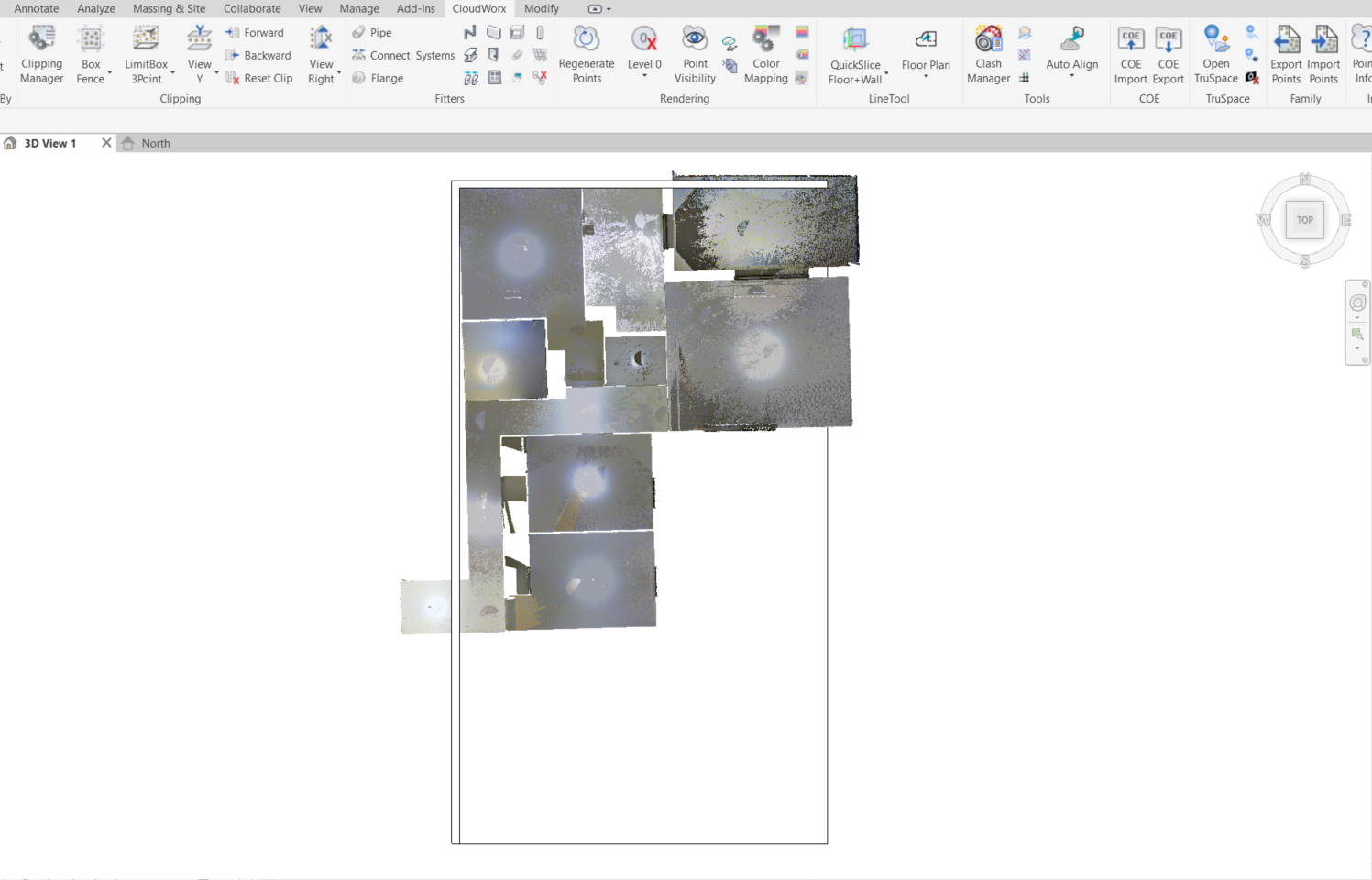Click TOP on the ViewCube
Viewport: 1372px width, 880px height.
[1304, 219]
